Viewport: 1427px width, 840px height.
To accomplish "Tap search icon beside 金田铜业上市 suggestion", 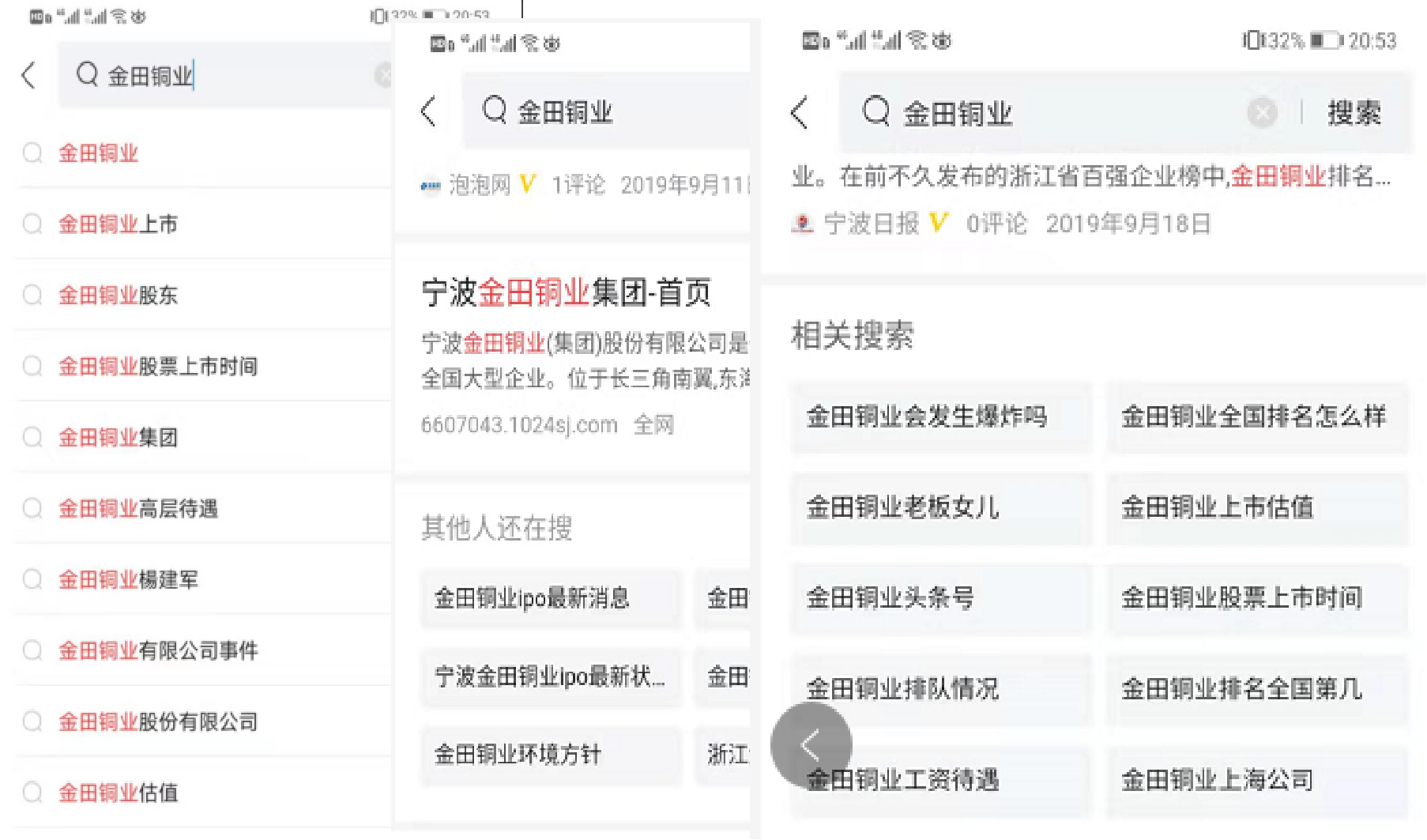I will 32,224.
